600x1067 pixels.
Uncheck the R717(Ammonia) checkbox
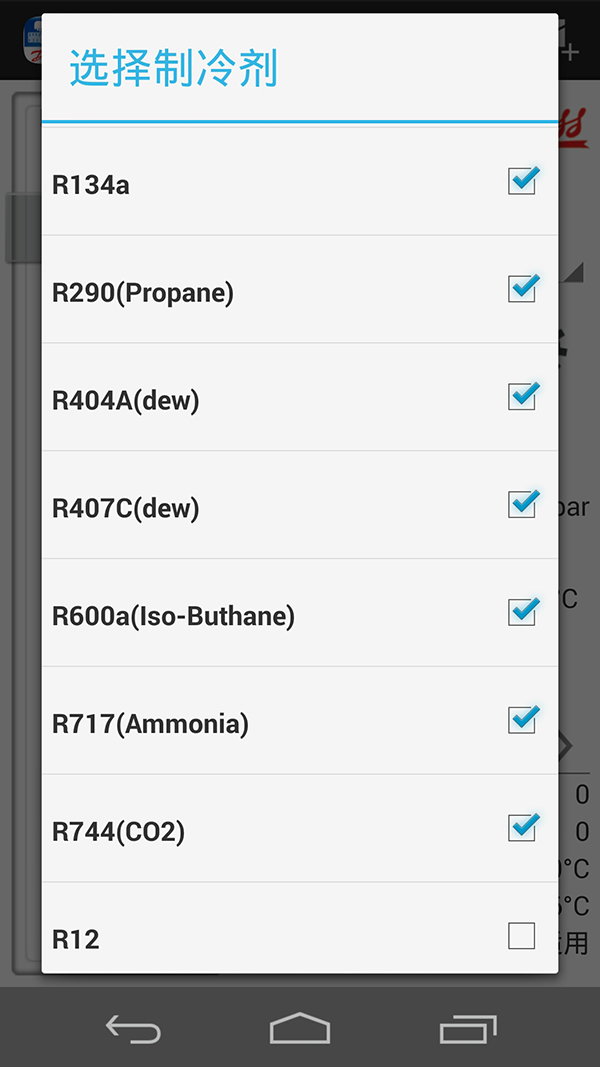522,720
